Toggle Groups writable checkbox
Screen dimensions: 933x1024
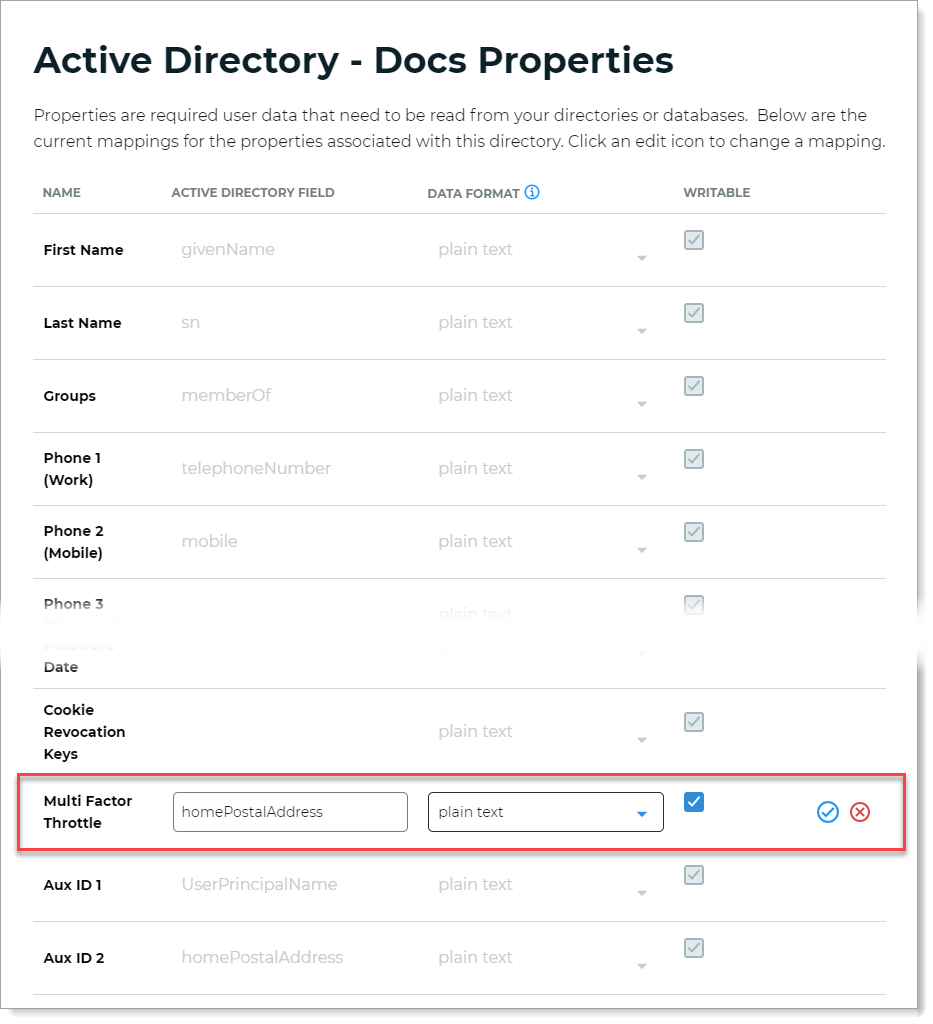tap(694, 386)
